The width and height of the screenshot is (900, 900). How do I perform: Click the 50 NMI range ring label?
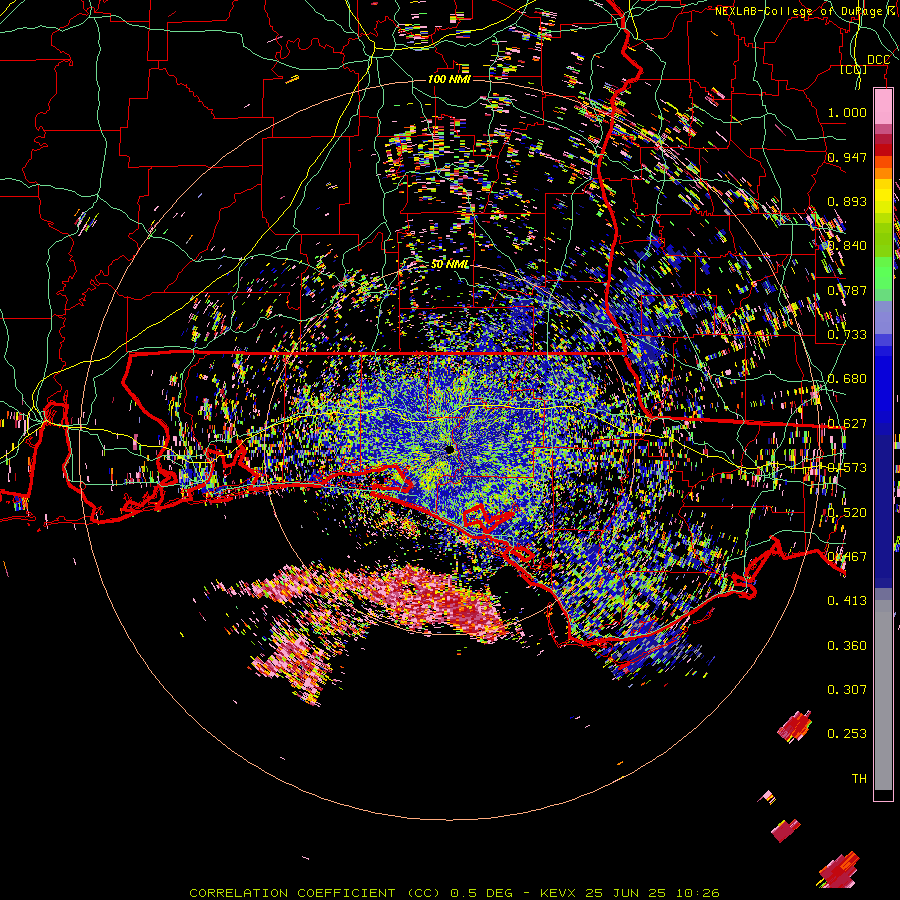pos(450,264)
